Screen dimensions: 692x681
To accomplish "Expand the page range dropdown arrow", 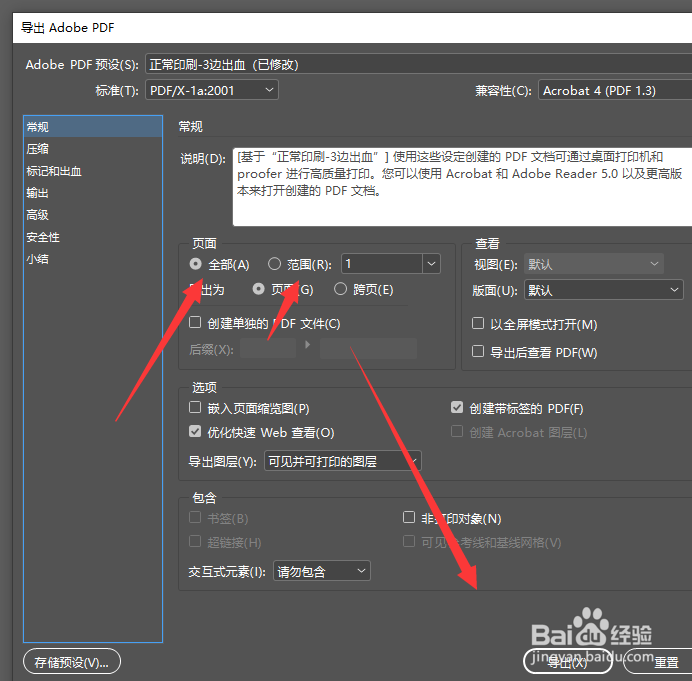I will pyautogui.click(x=432, y=264).
